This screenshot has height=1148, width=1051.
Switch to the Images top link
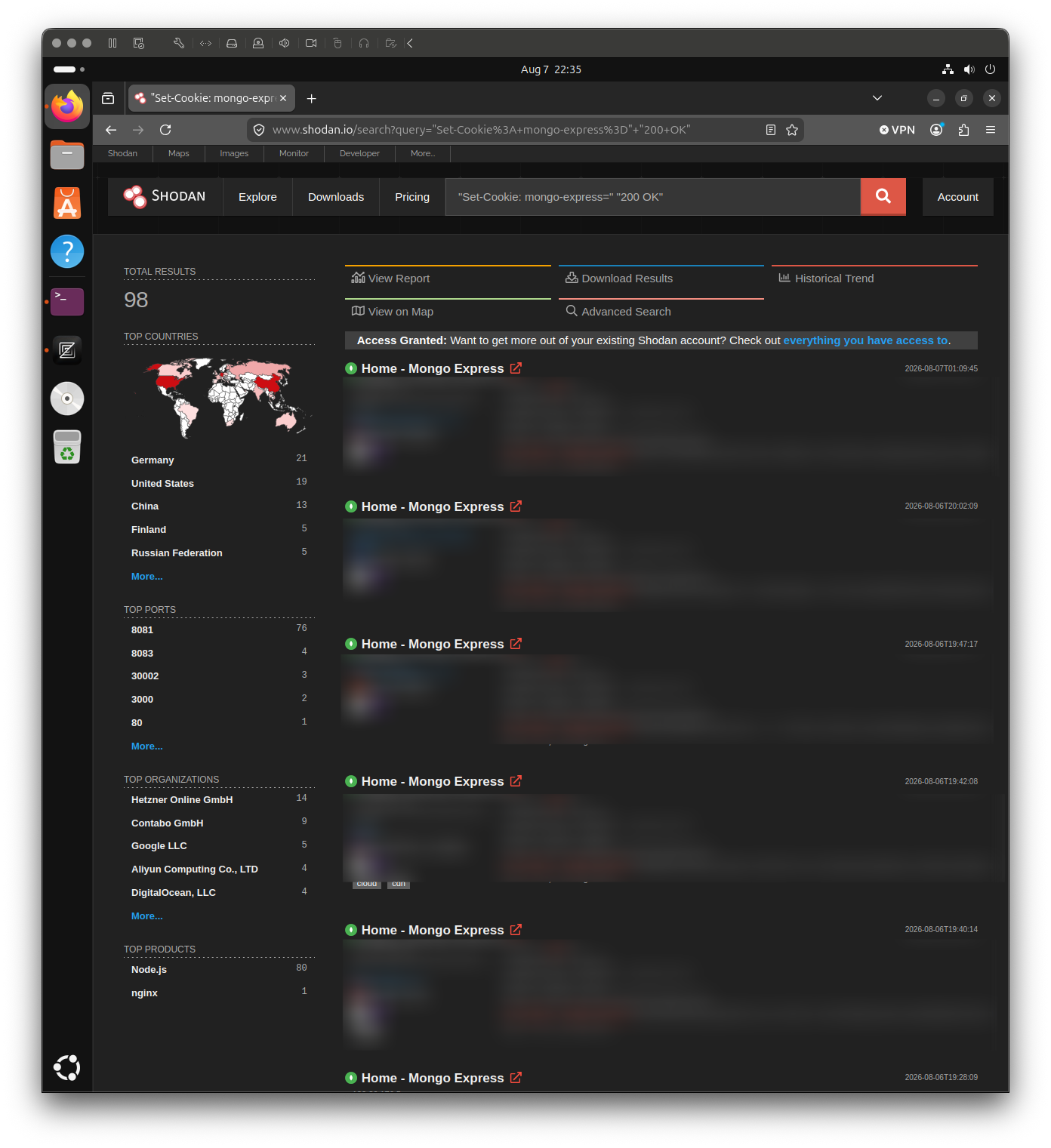click(x=234, y=153)
